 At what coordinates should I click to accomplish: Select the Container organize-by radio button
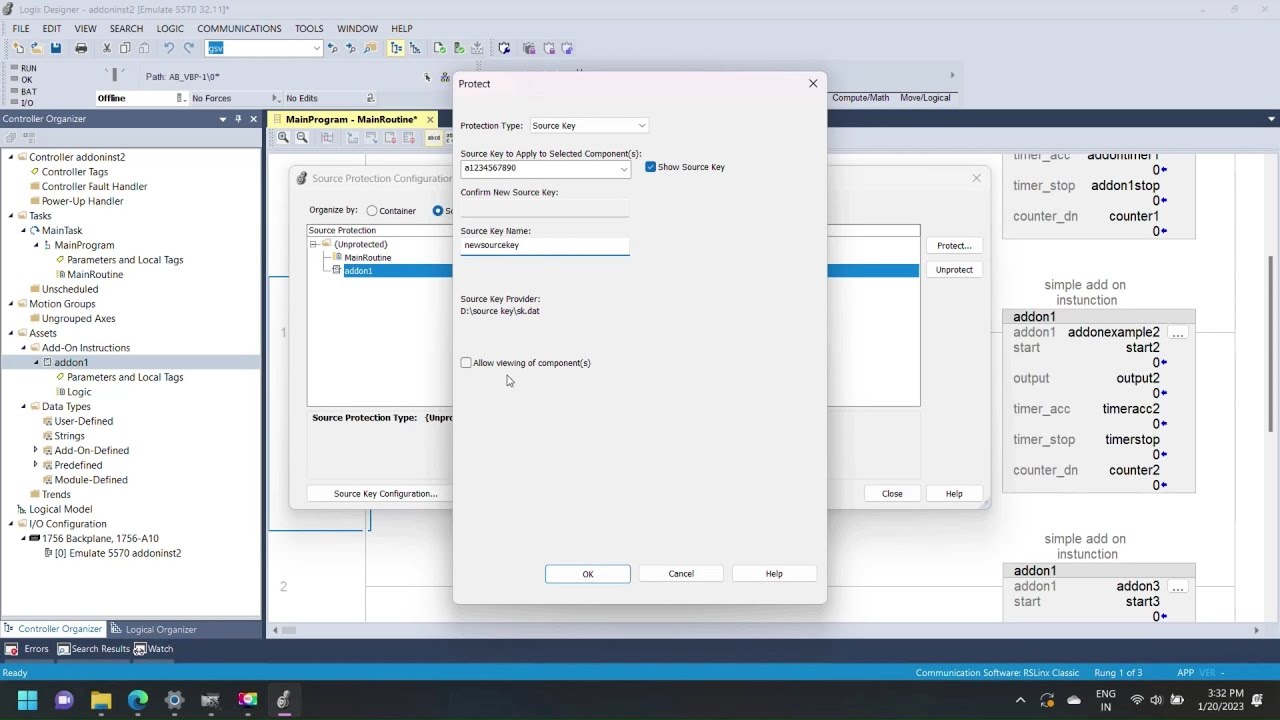(372, 211)
